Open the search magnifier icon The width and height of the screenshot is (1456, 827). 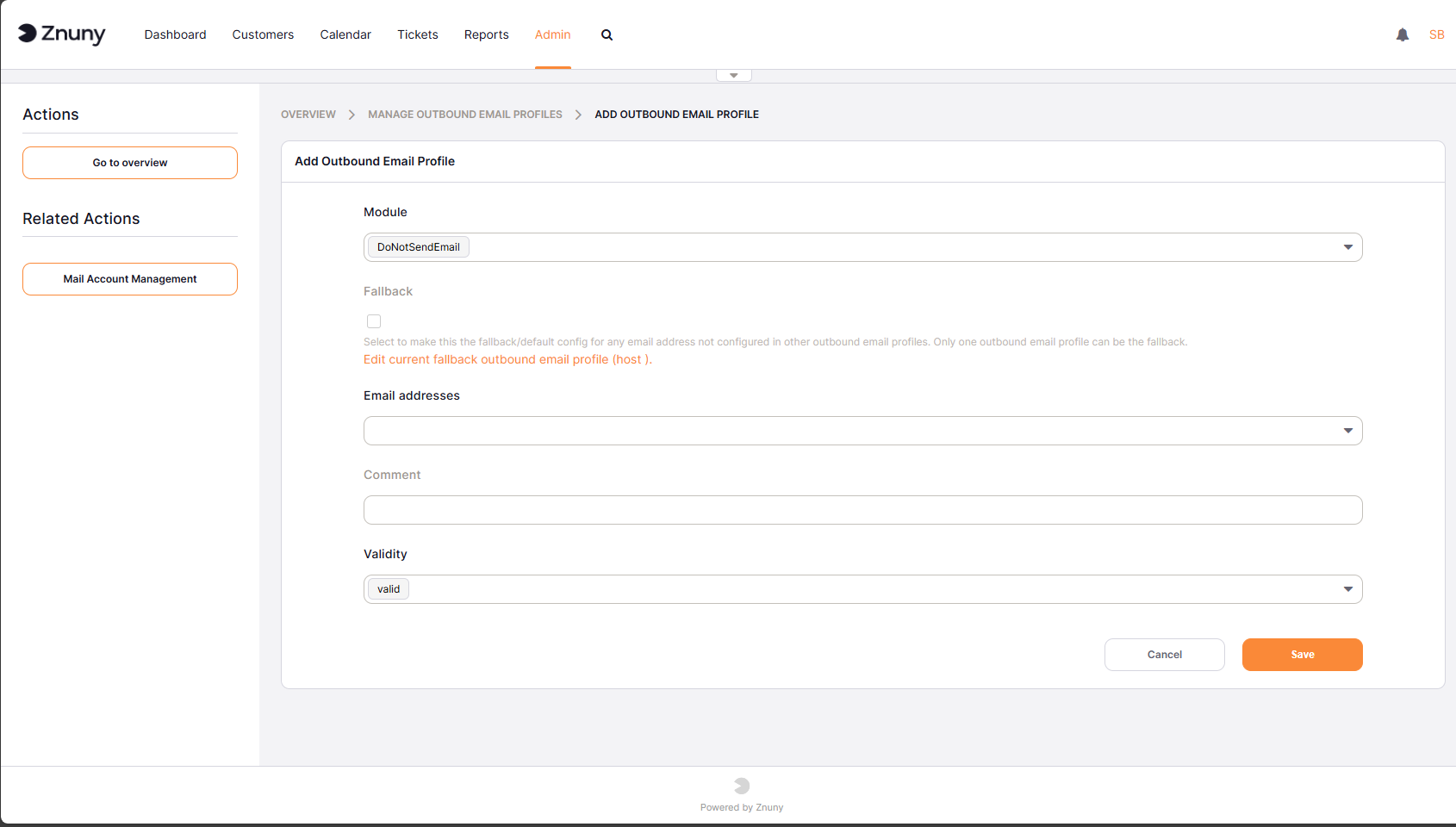(x=607, y=35)
